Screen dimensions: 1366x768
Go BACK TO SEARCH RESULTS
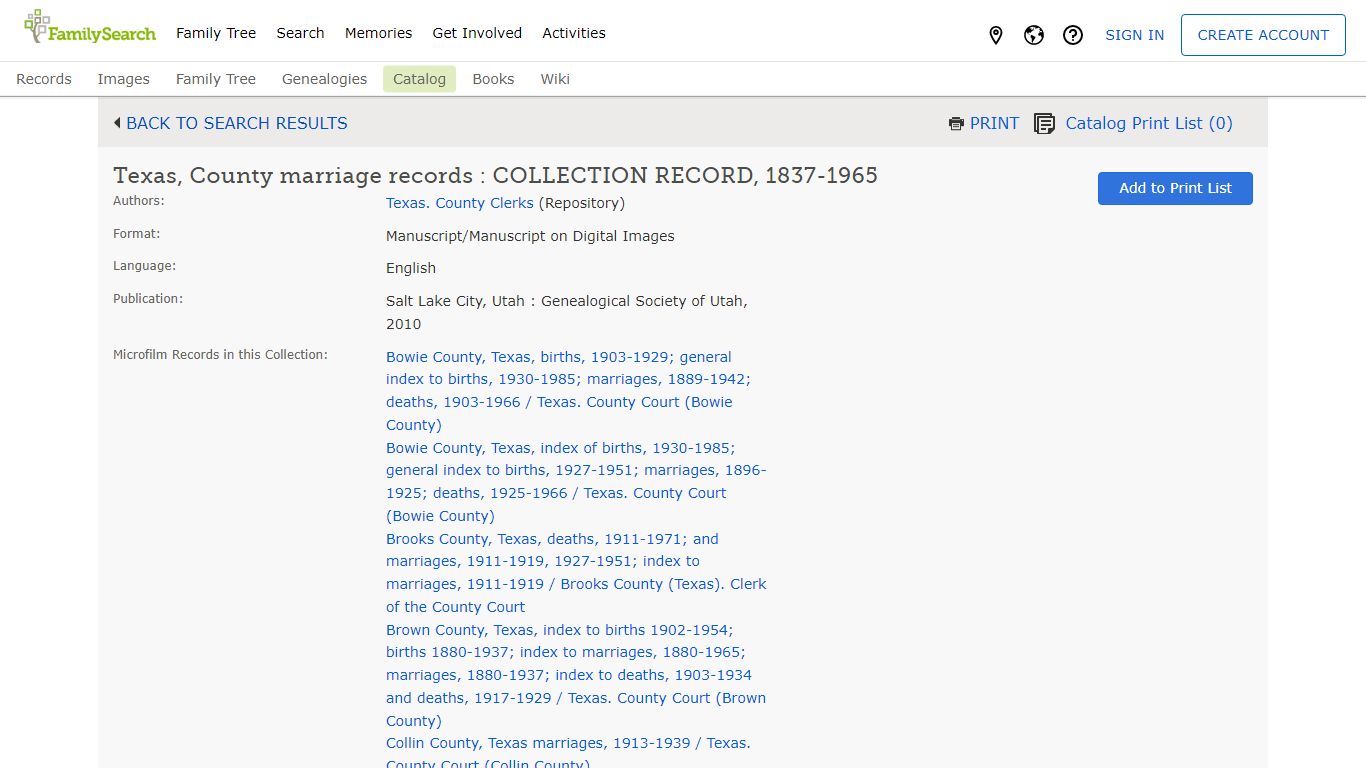[x=237, y=123]
